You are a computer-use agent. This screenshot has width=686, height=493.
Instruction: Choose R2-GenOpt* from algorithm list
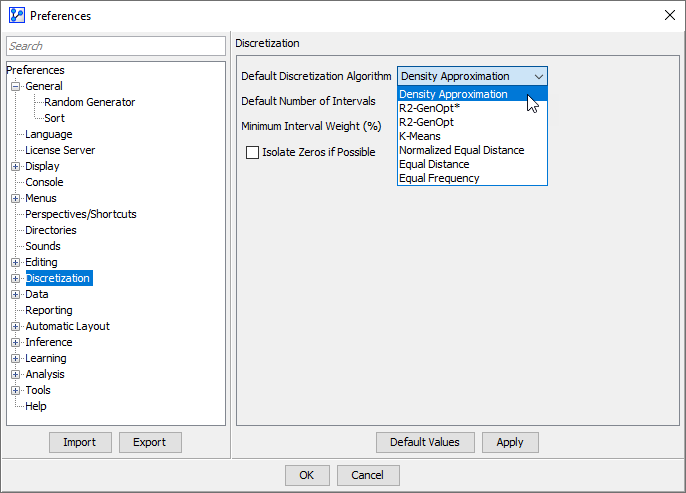[429, 108]
